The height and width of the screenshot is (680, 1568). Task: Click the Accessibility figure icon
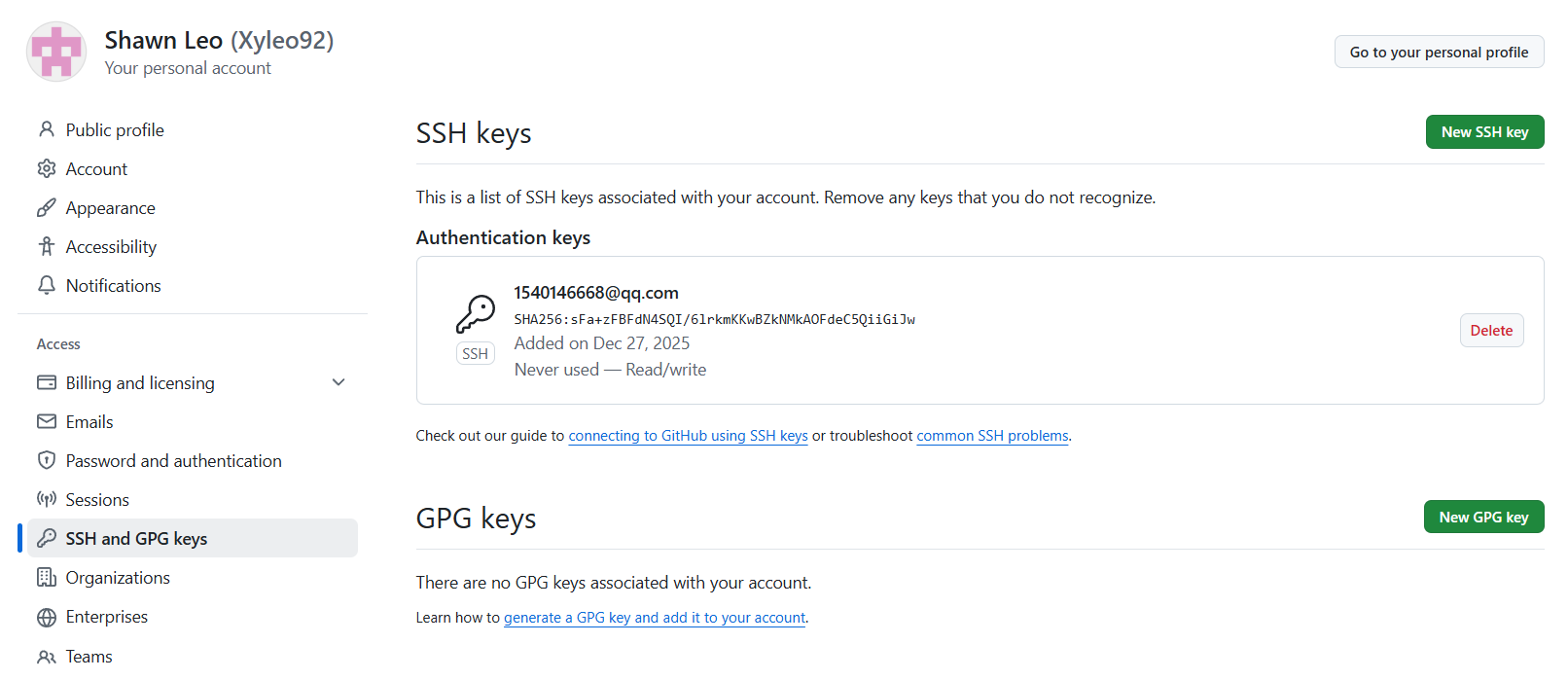click(46, 246)
